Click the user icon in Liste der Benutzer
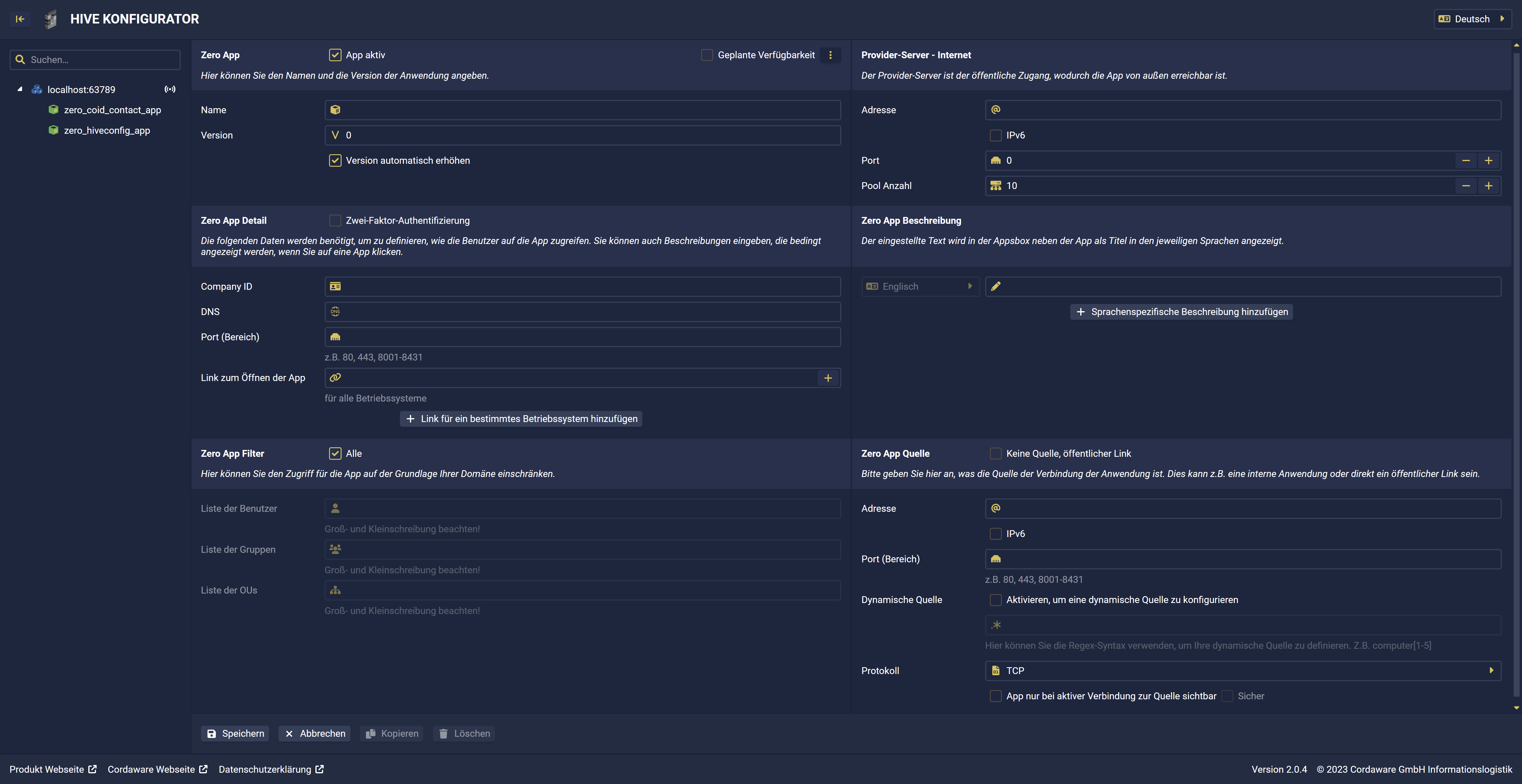The image size is (1522, 784). [335, 508]
